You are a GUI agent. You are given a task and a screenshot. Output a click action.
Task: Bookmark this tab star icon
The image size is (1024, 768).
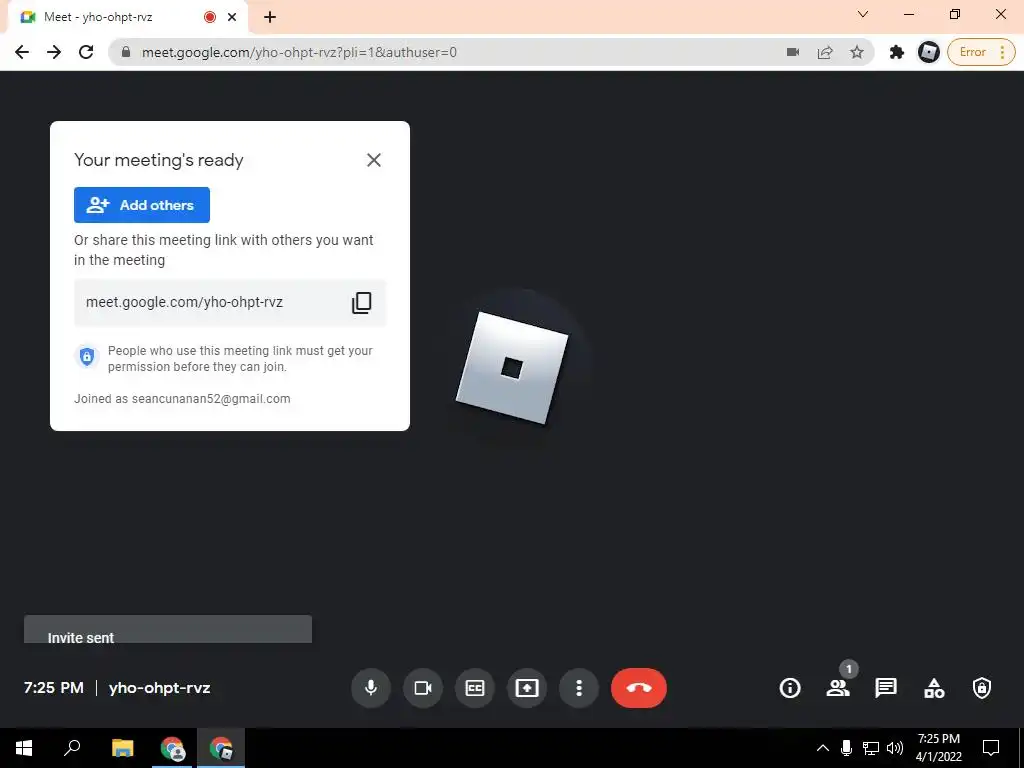coord(857,52)
